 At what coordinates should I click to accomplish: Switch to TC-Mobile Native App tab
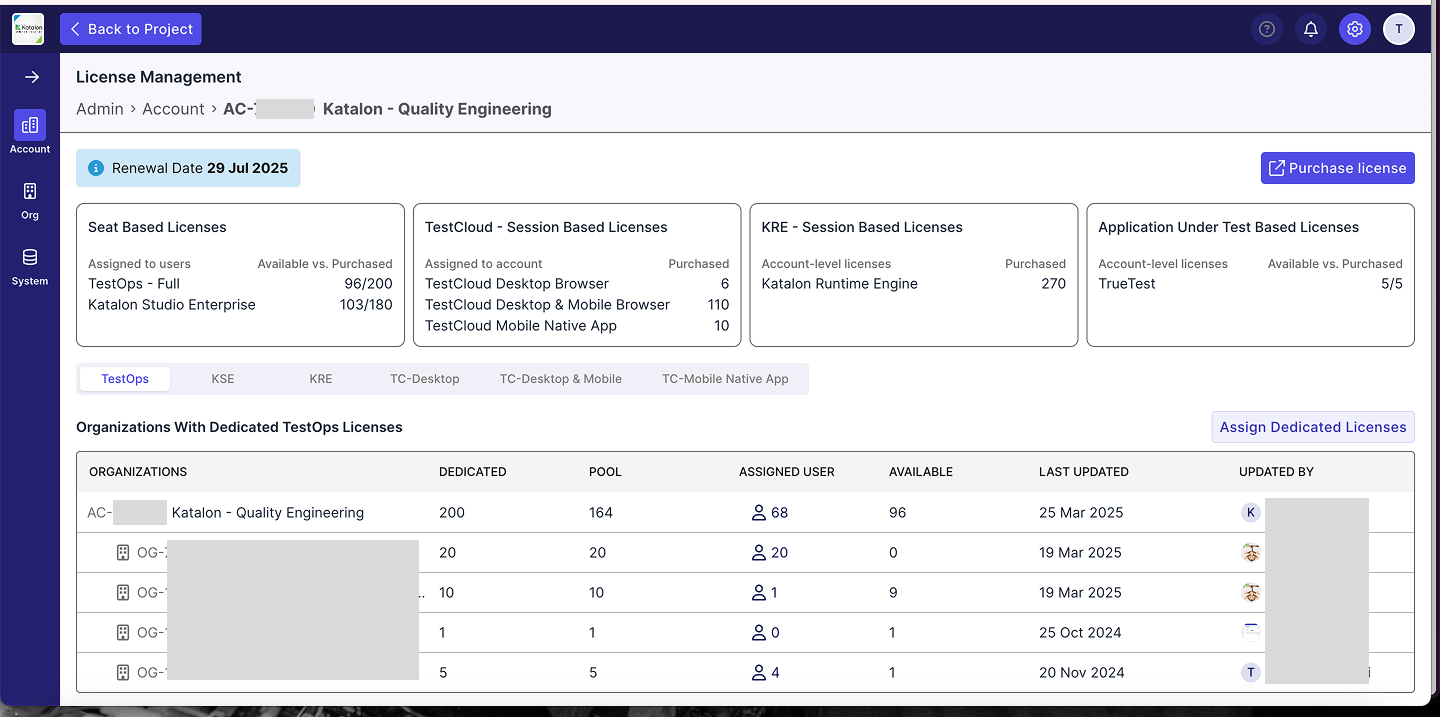click(x=725, y=379)
